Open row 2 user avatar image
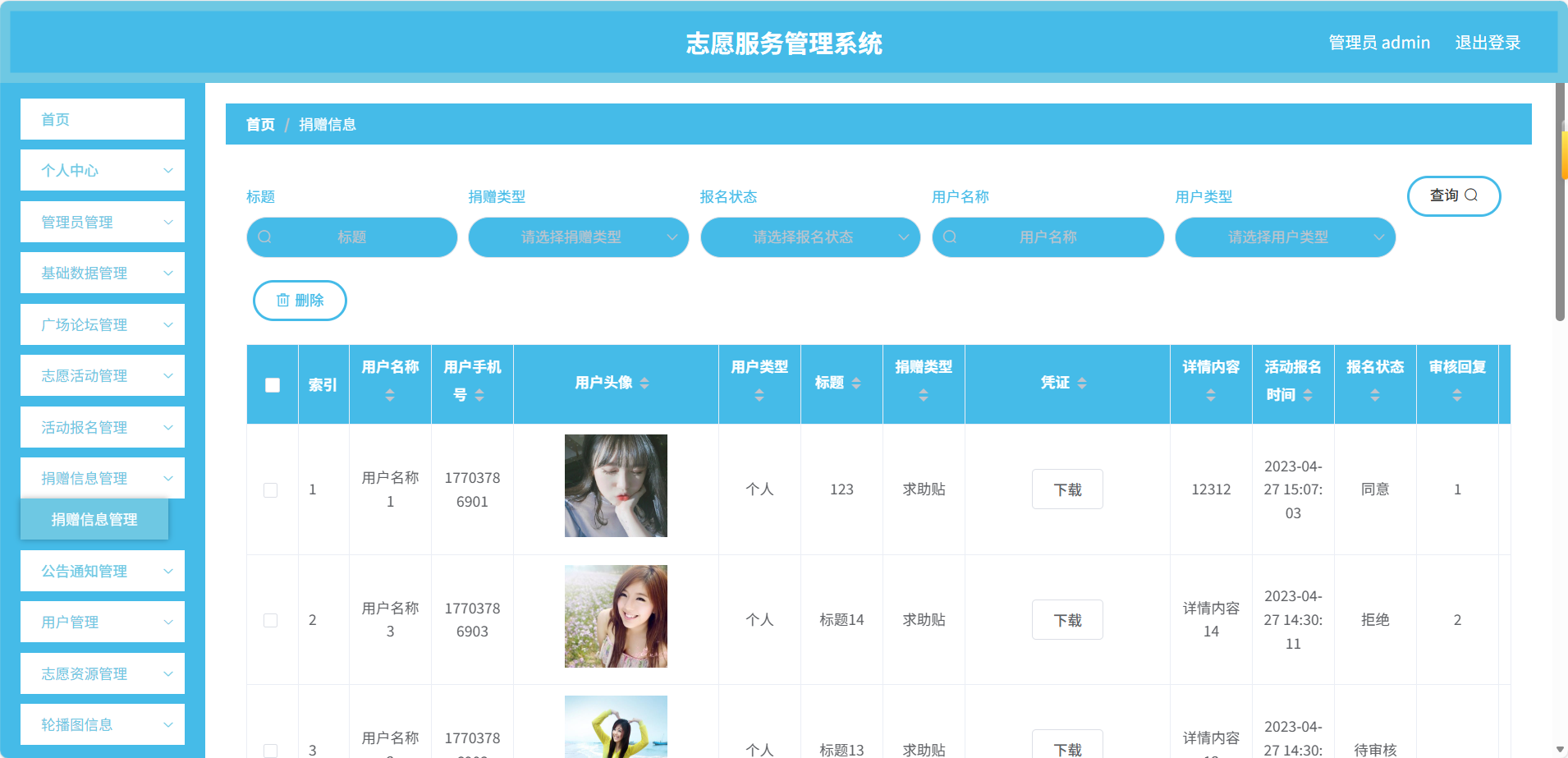 [616, 616]
